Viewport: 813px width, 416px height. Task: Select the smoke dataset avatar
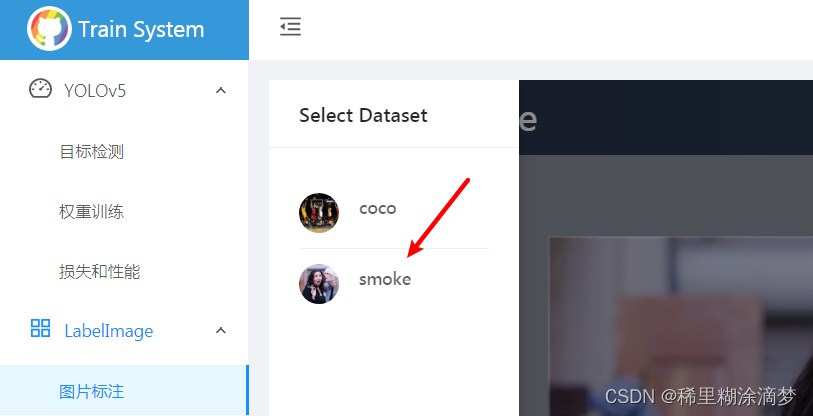(x=319, y=284)
